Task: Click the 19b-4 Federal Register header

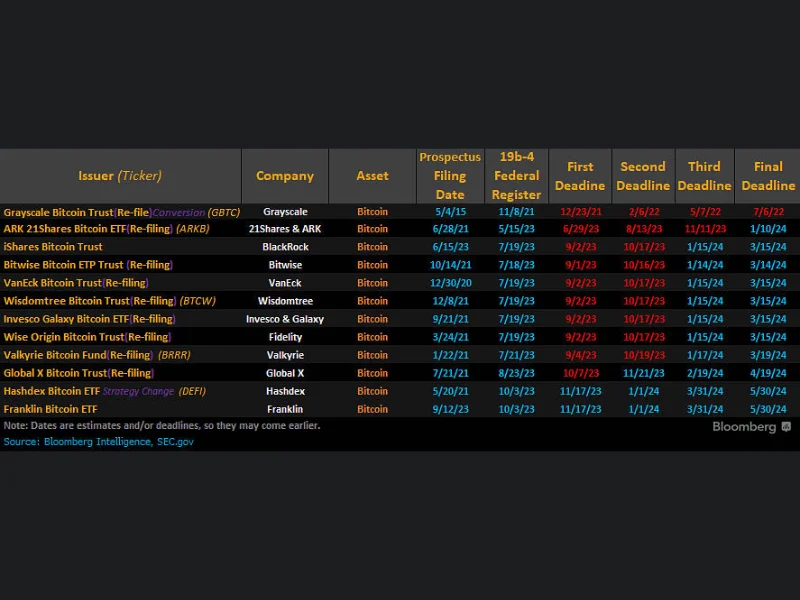Action: [x=517, y=176]
